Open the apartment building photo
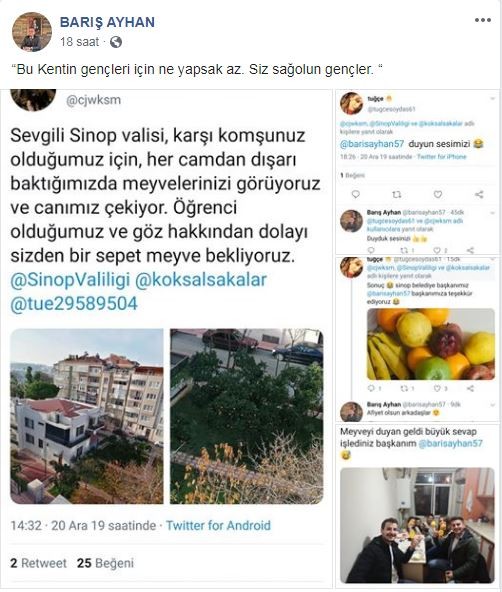This screenshot has height=592, width=502. coord(86,416)
